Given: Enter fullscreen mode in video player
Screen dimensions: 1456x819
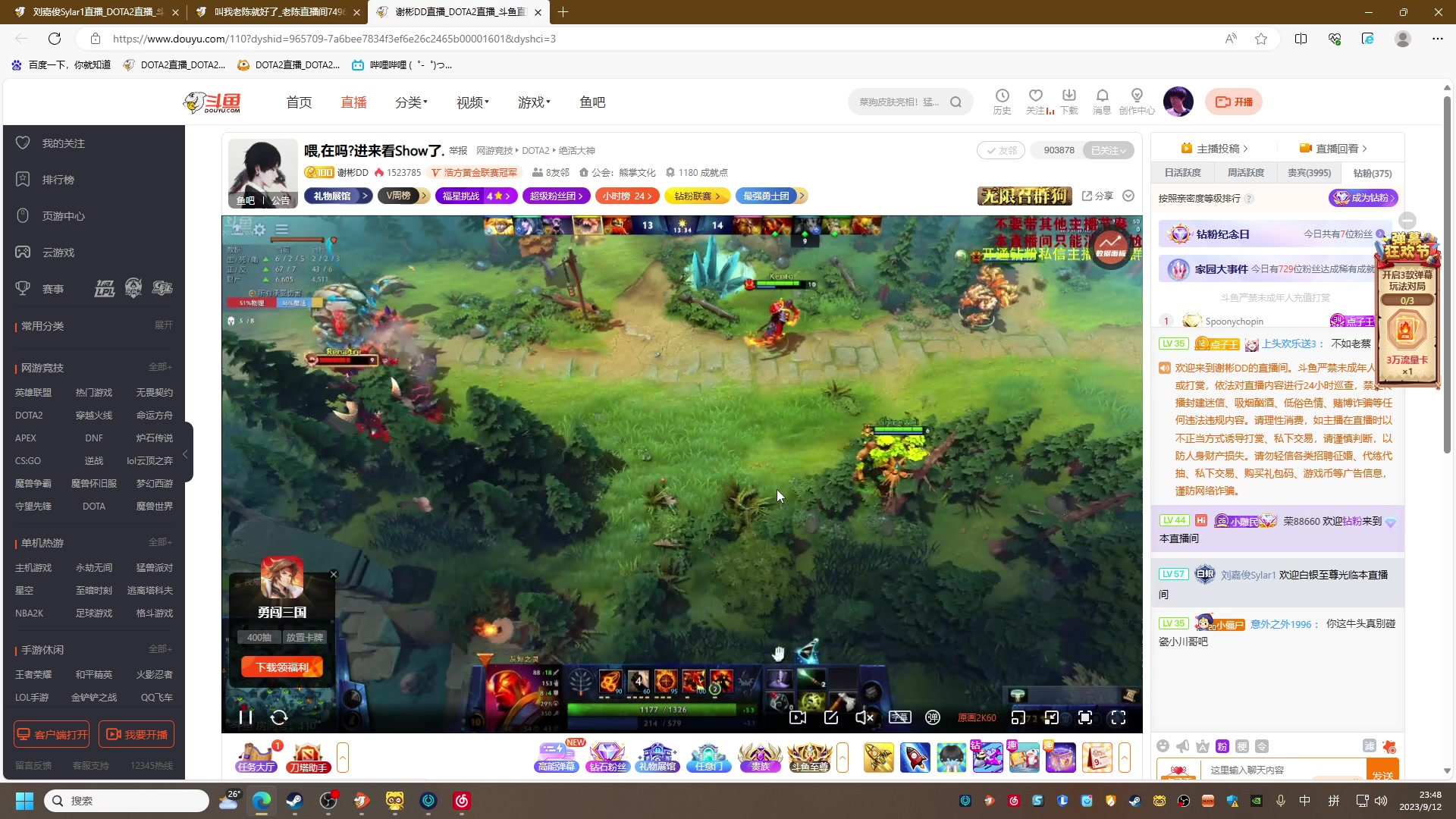Looking at the screenshot, I should click(x=1119, y=717).
